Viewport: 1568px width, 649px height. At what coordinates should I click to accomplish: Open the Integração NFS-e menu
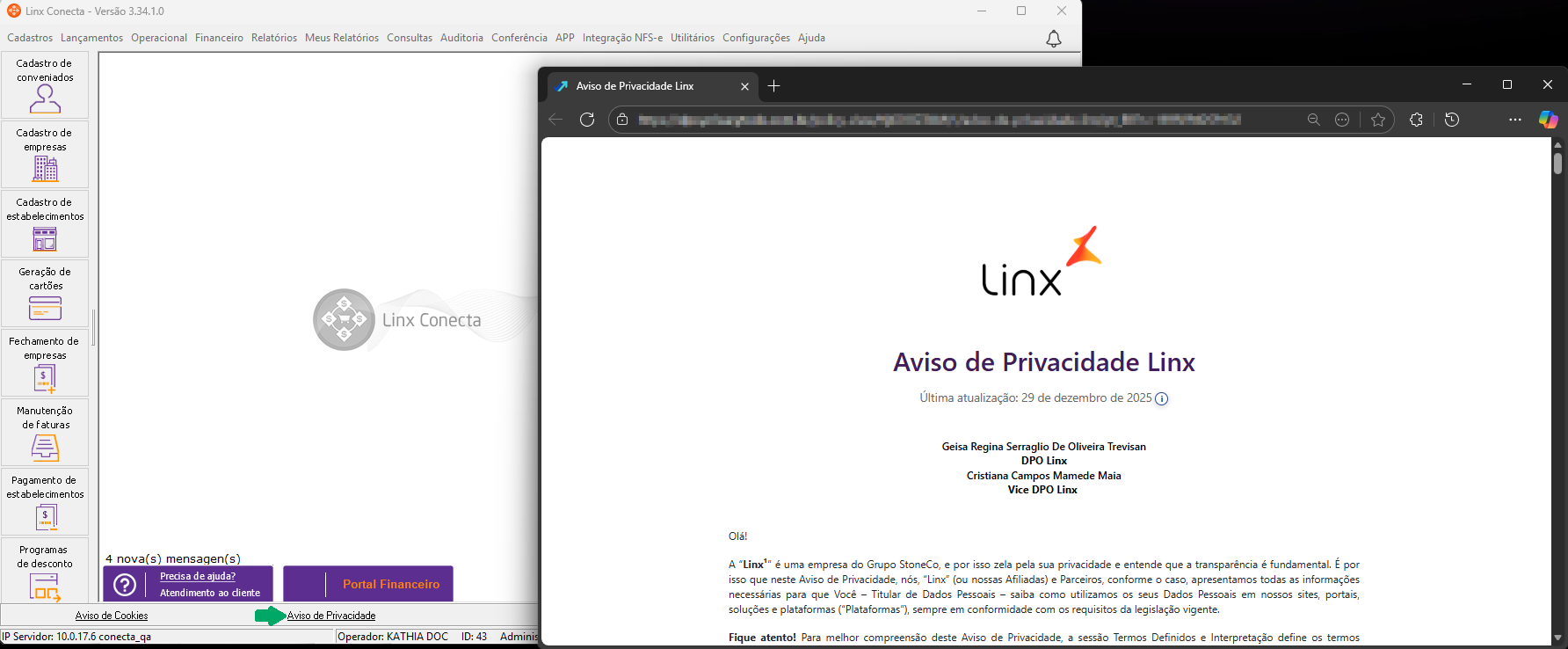click(x=622, y=38)
